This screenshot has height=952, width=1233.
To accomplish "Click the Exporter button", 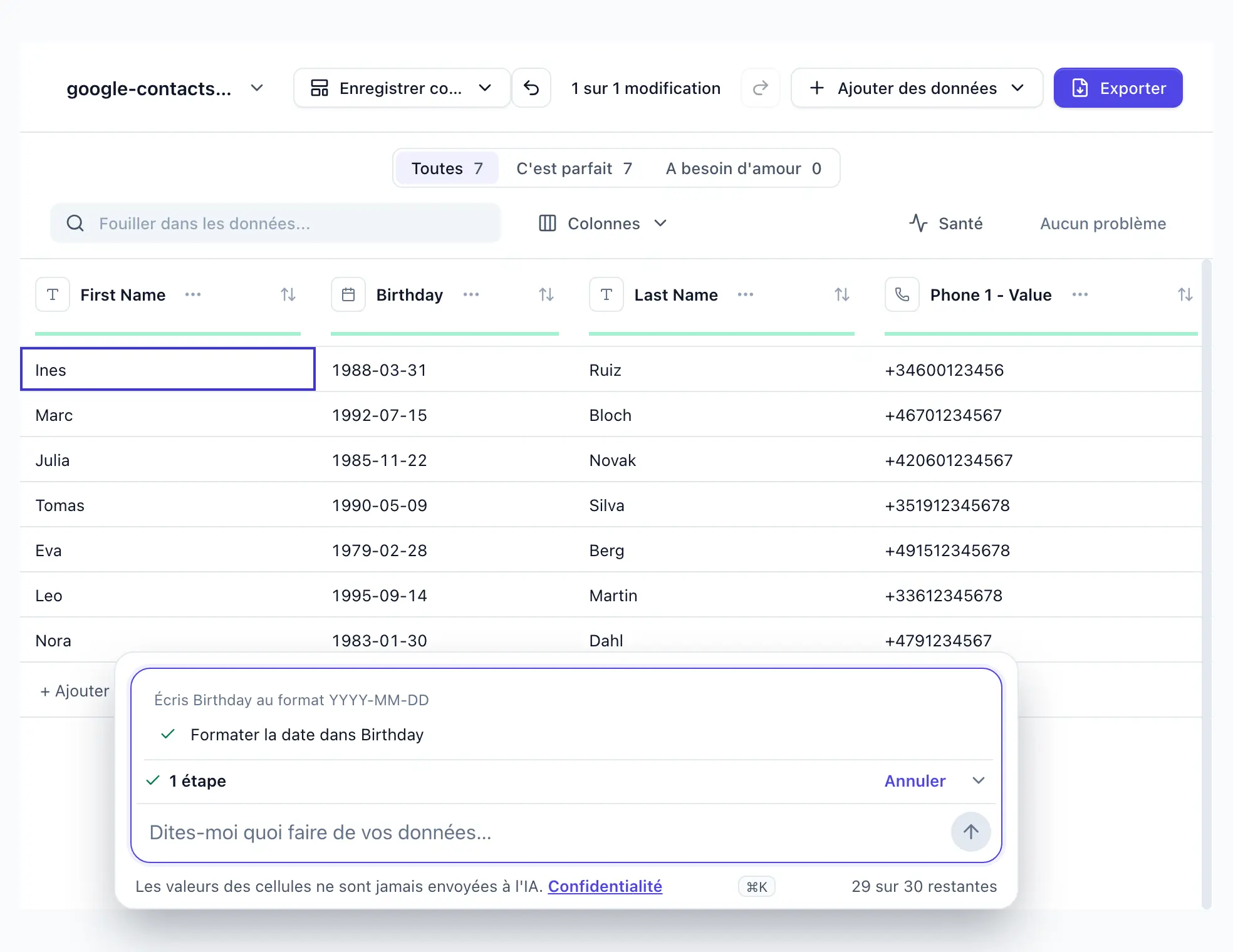I will pyautogui.click(x=1118, y=88).
